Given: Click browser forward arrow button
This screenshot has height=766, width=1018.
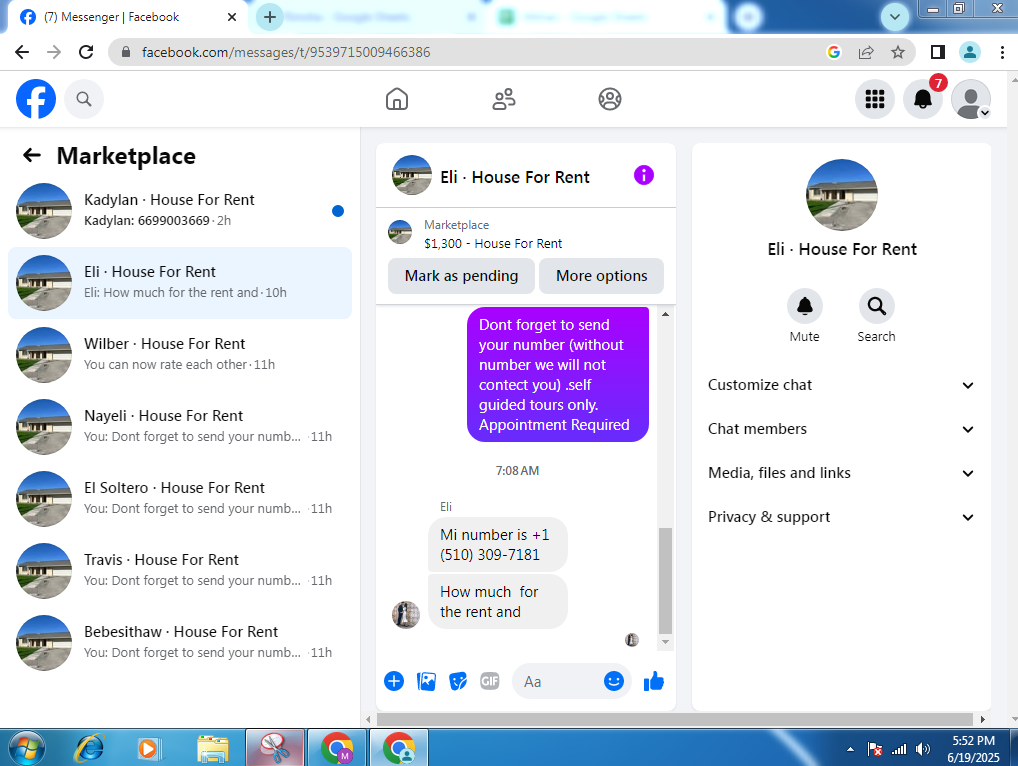Looking at the screenshot, I should [54, 52].
